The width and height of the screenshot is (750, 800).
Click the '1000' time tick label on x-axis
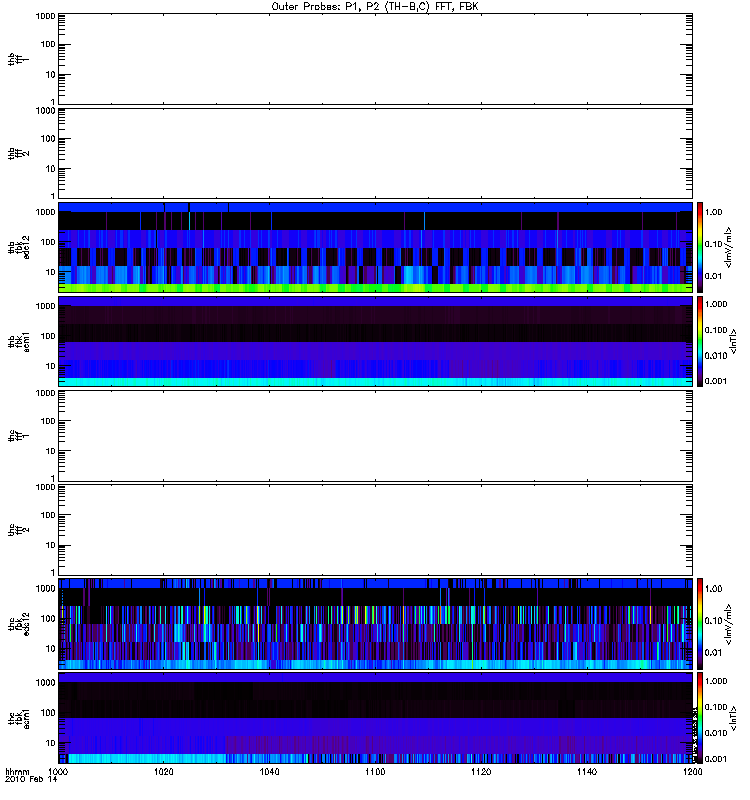pyautogui.click(x=58, y=771)
